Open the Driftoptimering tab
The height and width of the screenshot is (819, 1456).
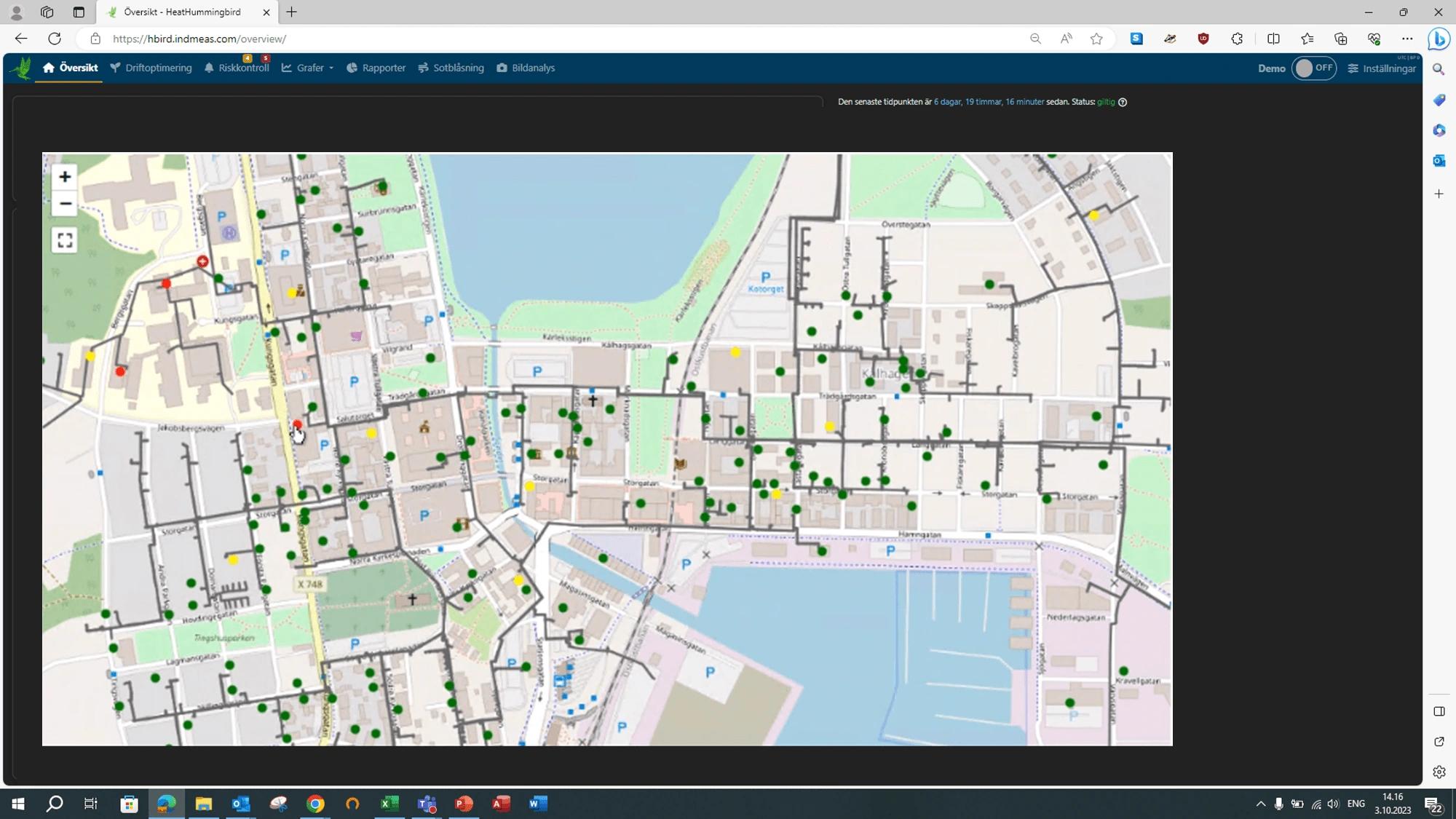click(151, 68)
